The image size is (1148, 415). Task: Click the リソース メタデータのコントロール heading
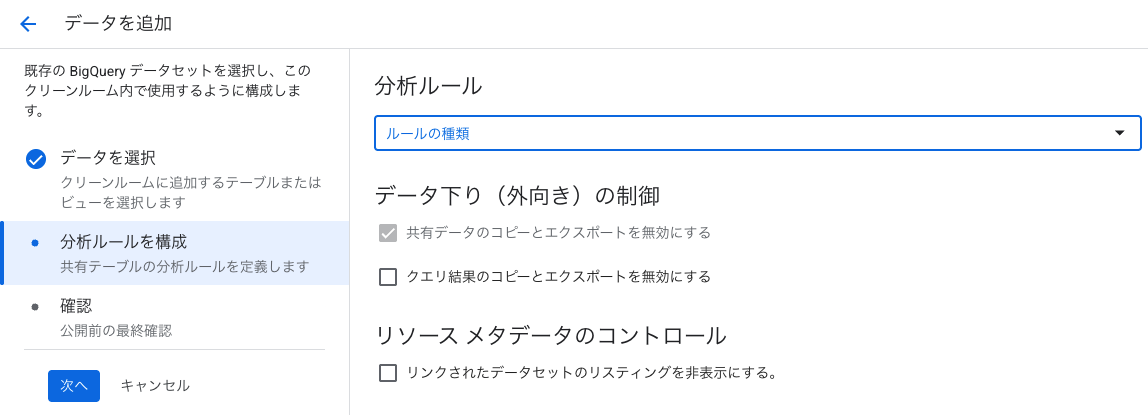coord(550,335)
